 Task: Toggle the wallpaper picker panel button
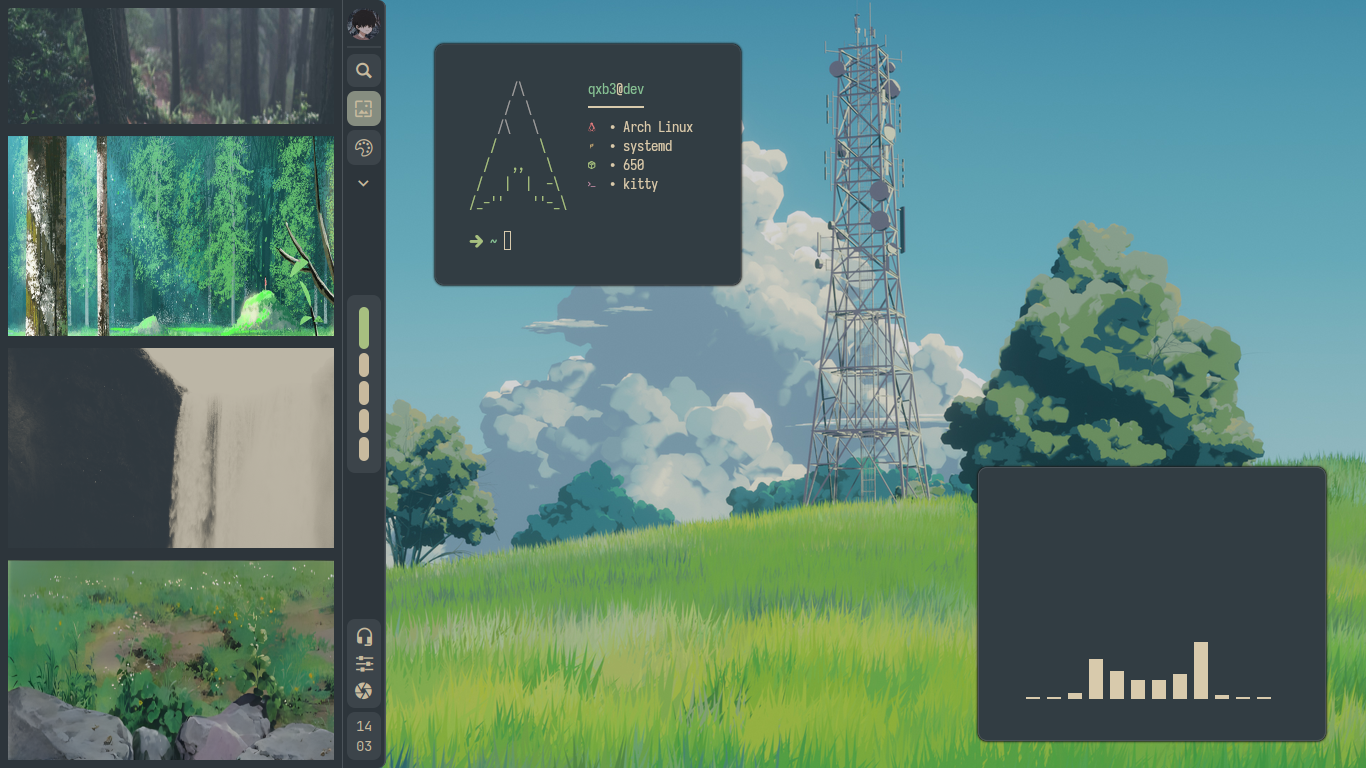[364, 108]
